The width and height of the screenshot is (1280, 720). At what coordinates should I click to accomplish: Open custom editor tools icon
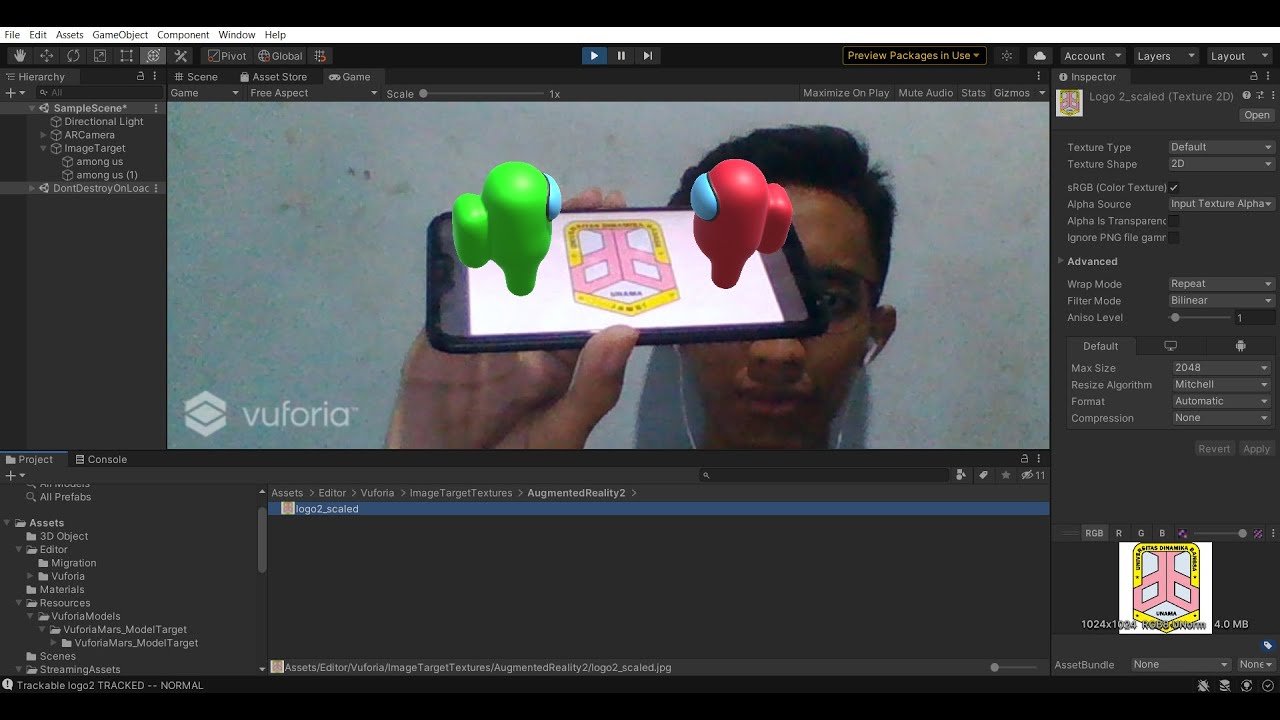click(x=181, y=56)
